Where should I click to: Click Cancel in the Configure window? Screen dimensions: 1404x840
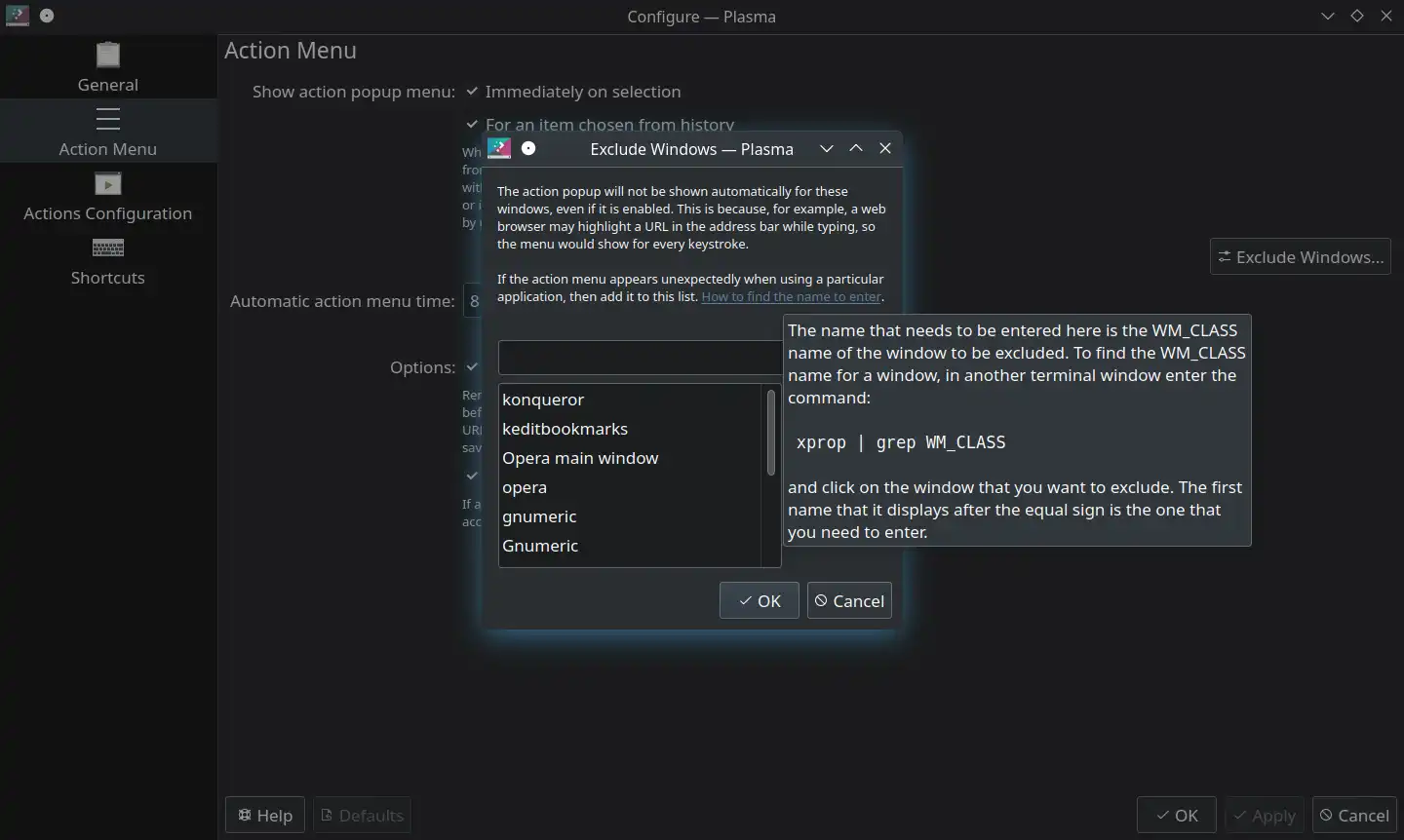click(1354, 816)
